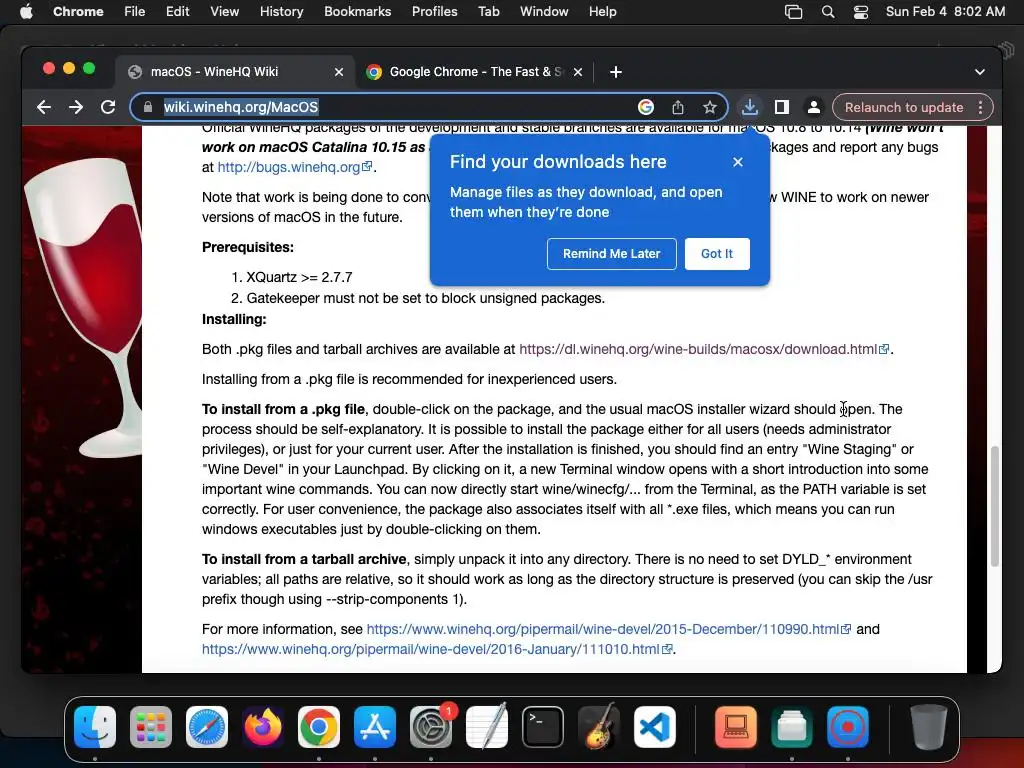
Task: Dismiss the downloads popup with X
Action: pos(738,162)
